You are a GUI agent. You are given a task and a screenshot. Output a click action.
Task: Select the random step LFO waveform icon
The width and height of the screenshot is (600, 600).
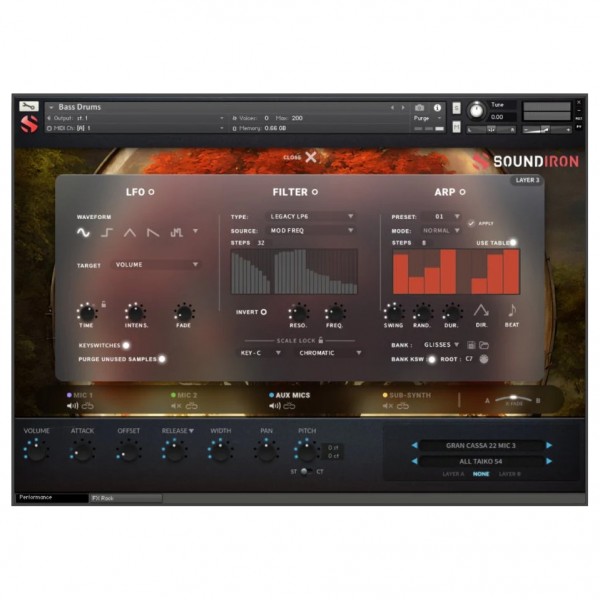(x=176, y=232)
